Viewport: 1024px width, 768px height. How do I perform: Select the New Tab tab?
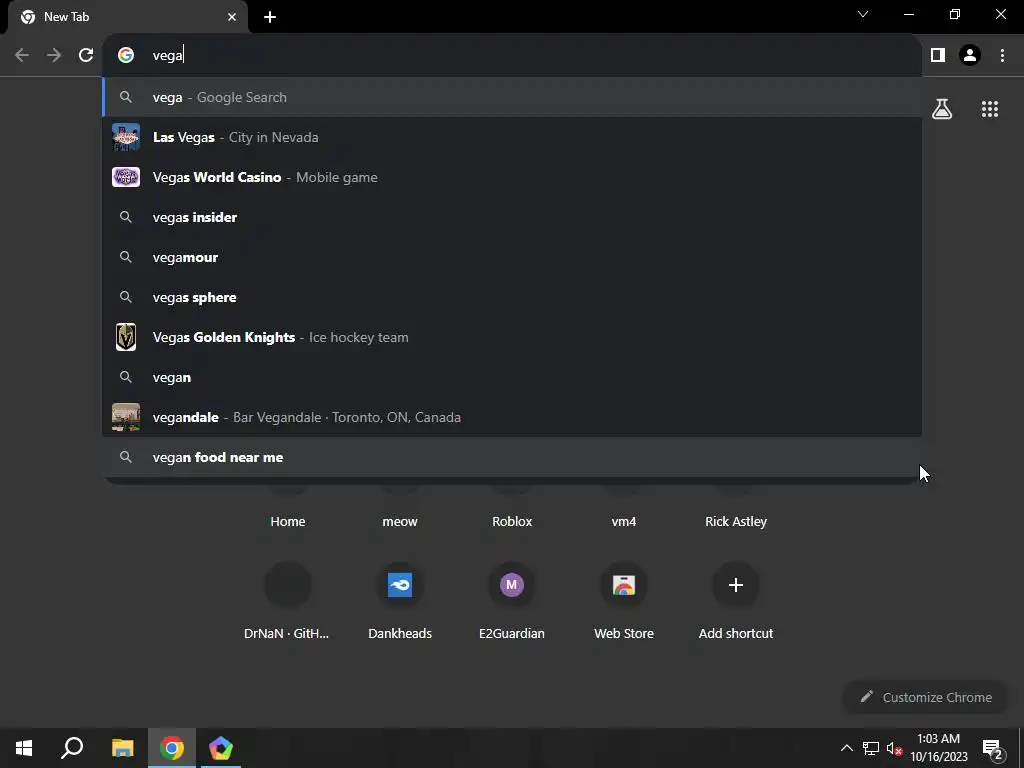coord(128,18)
